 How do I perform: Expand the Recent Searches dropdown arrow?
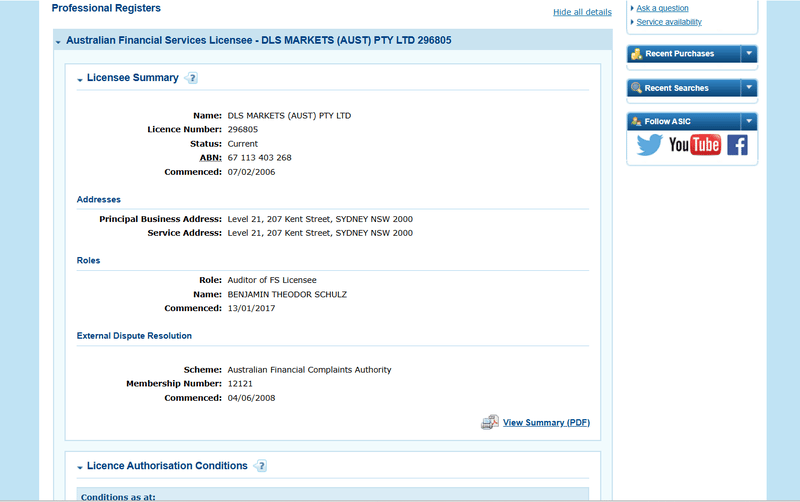749,87
